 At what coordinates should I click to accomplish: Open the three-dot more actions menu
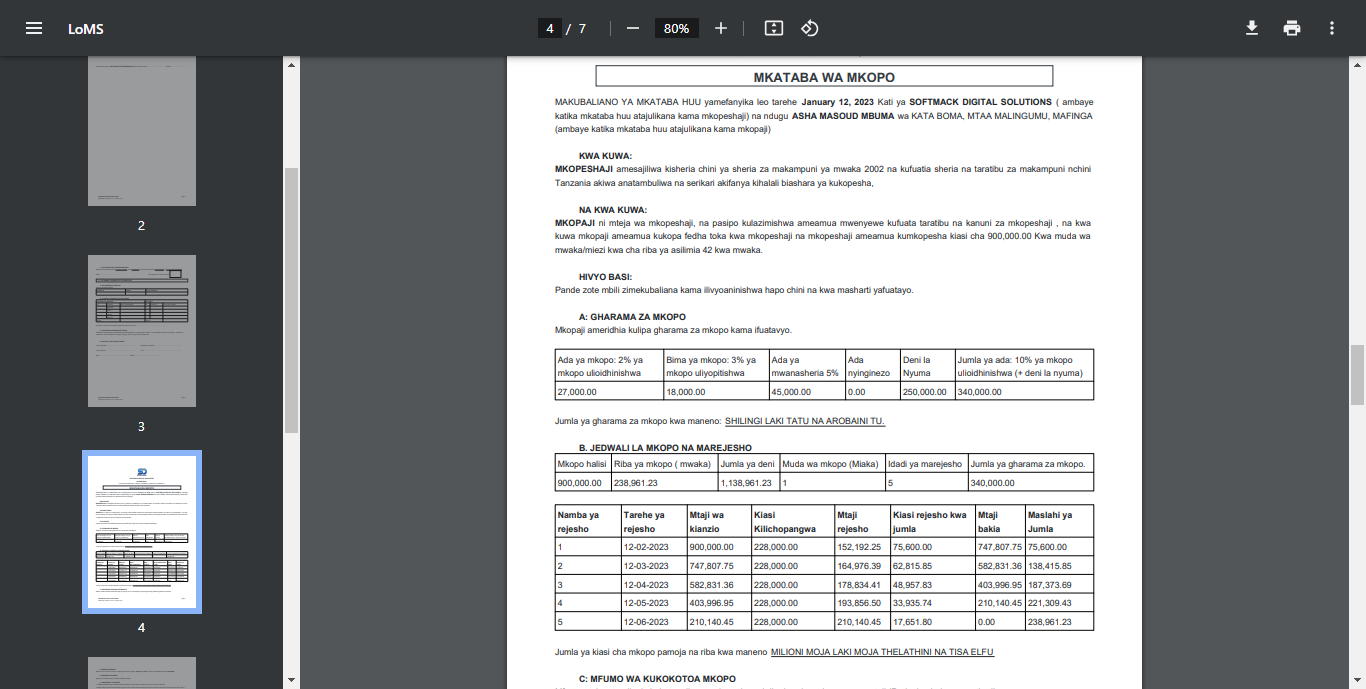click(1332, 28)
